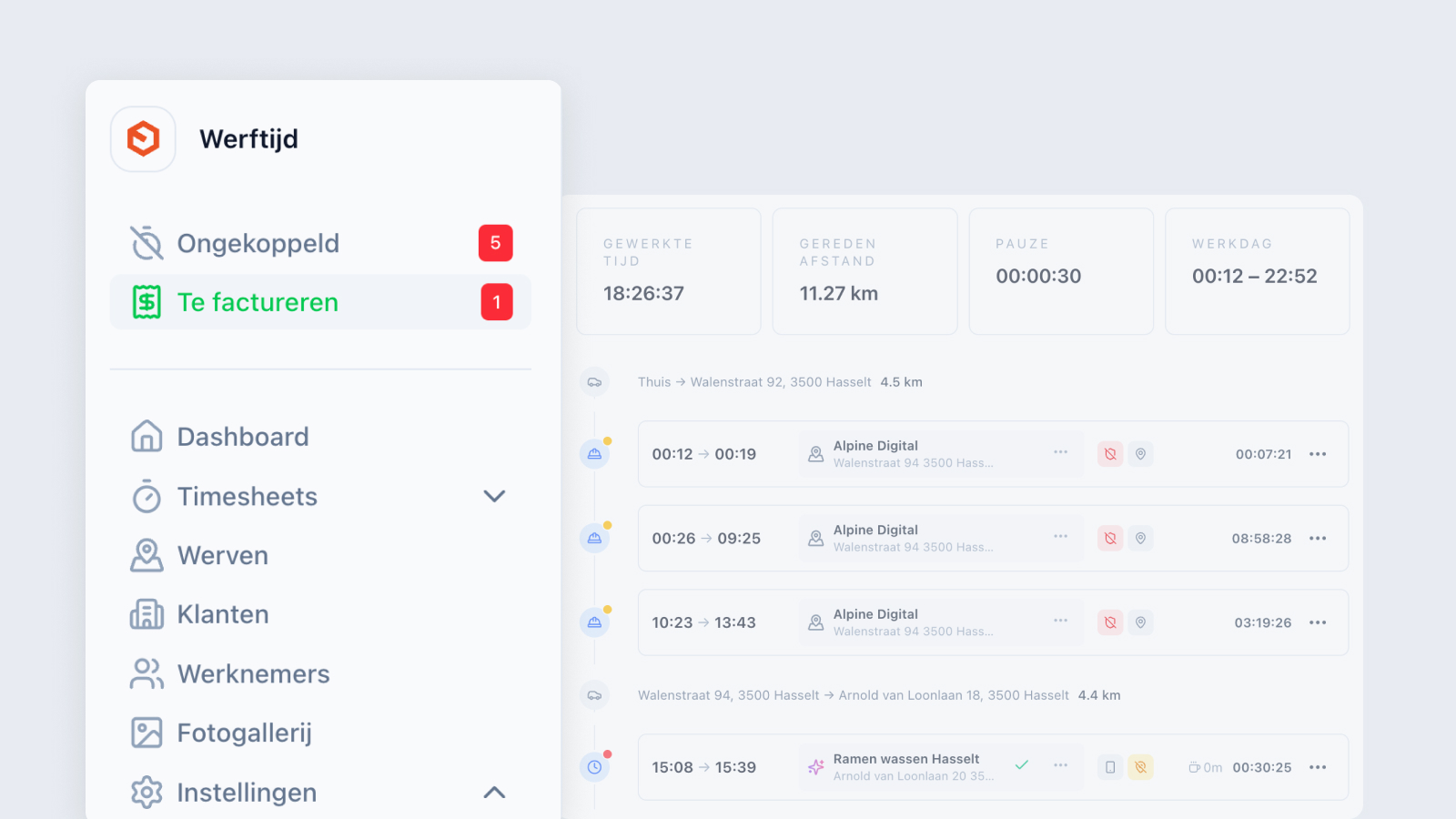1456x819 pixels.
Task: Open the Klanten building icon
Action: point(147,614)
